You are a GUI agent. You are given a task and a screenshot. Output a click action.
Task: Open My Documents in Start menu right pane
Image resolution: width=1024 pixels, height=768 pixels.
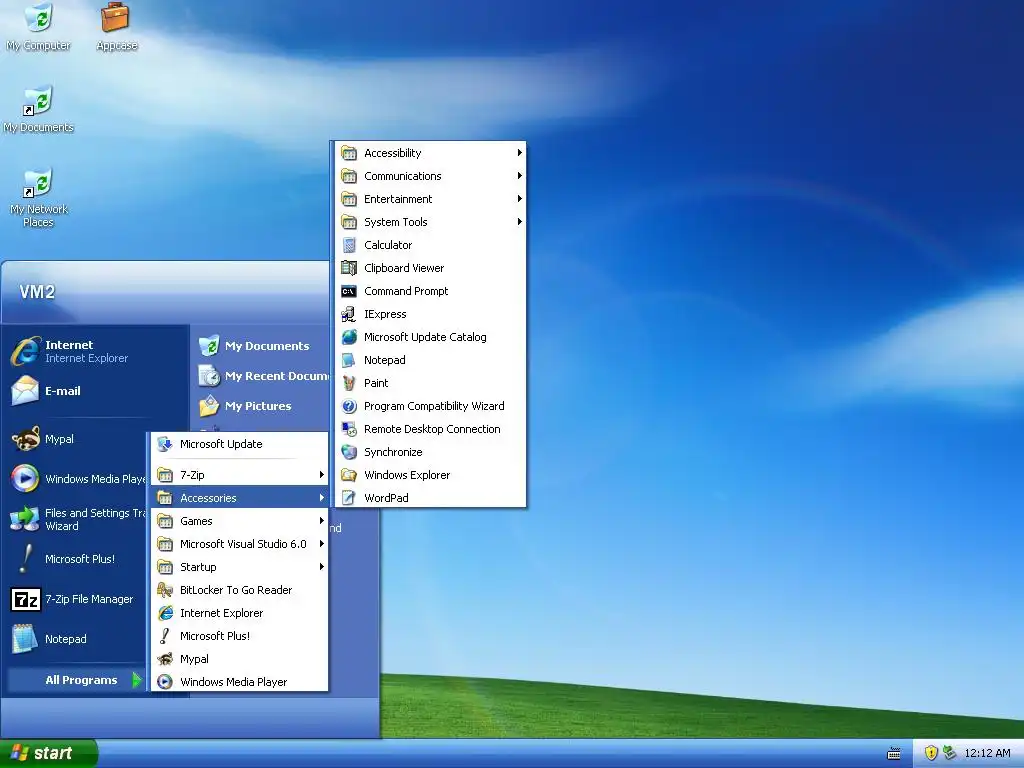pyautogui.click(x=261, y=346)
